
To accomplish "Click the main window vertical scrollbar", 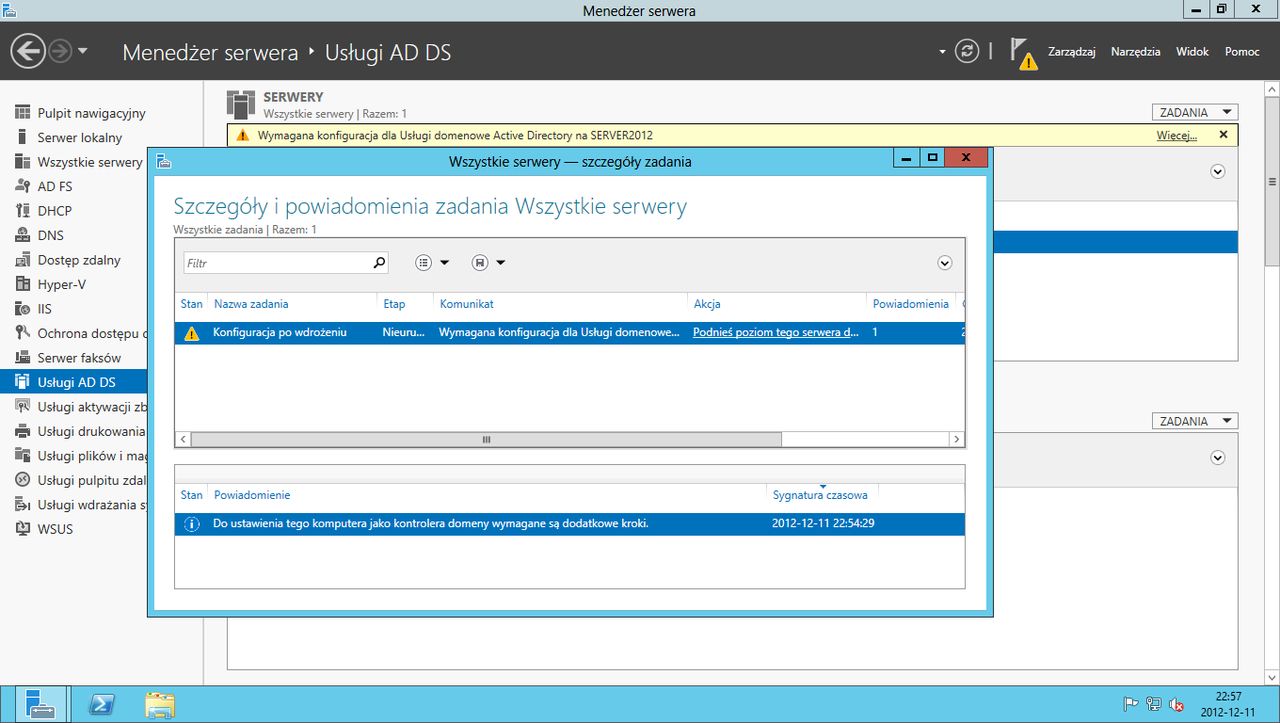I will pos(1272,183).
